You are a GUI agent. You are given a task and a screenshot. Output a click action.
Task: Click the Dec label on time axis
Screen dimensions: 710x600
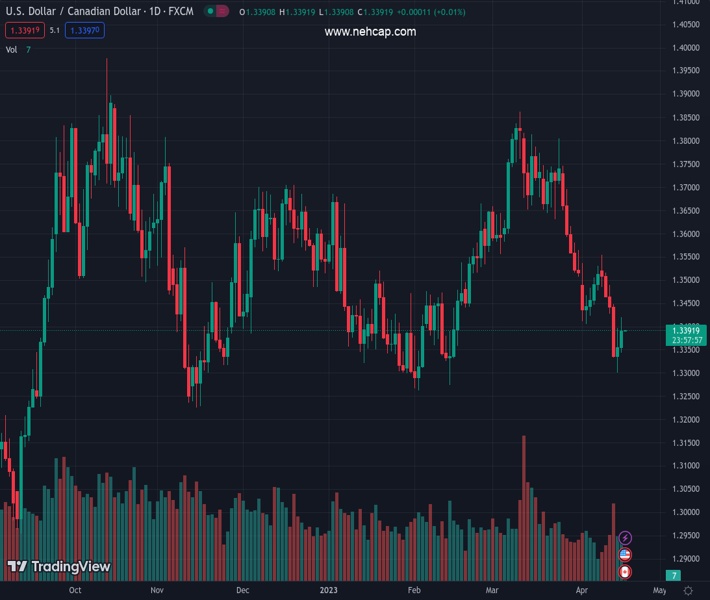tap(242, 591)
